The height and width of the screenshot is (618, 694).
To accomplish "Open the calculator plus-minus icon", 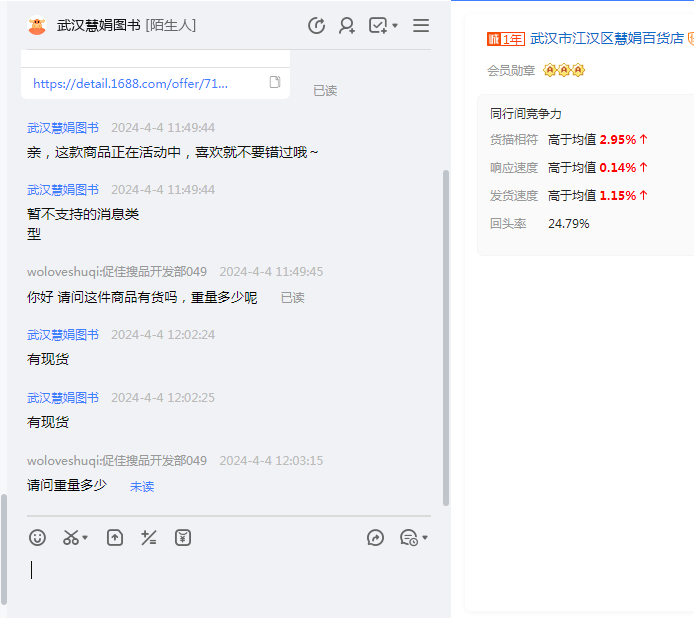I will point(149,538).
